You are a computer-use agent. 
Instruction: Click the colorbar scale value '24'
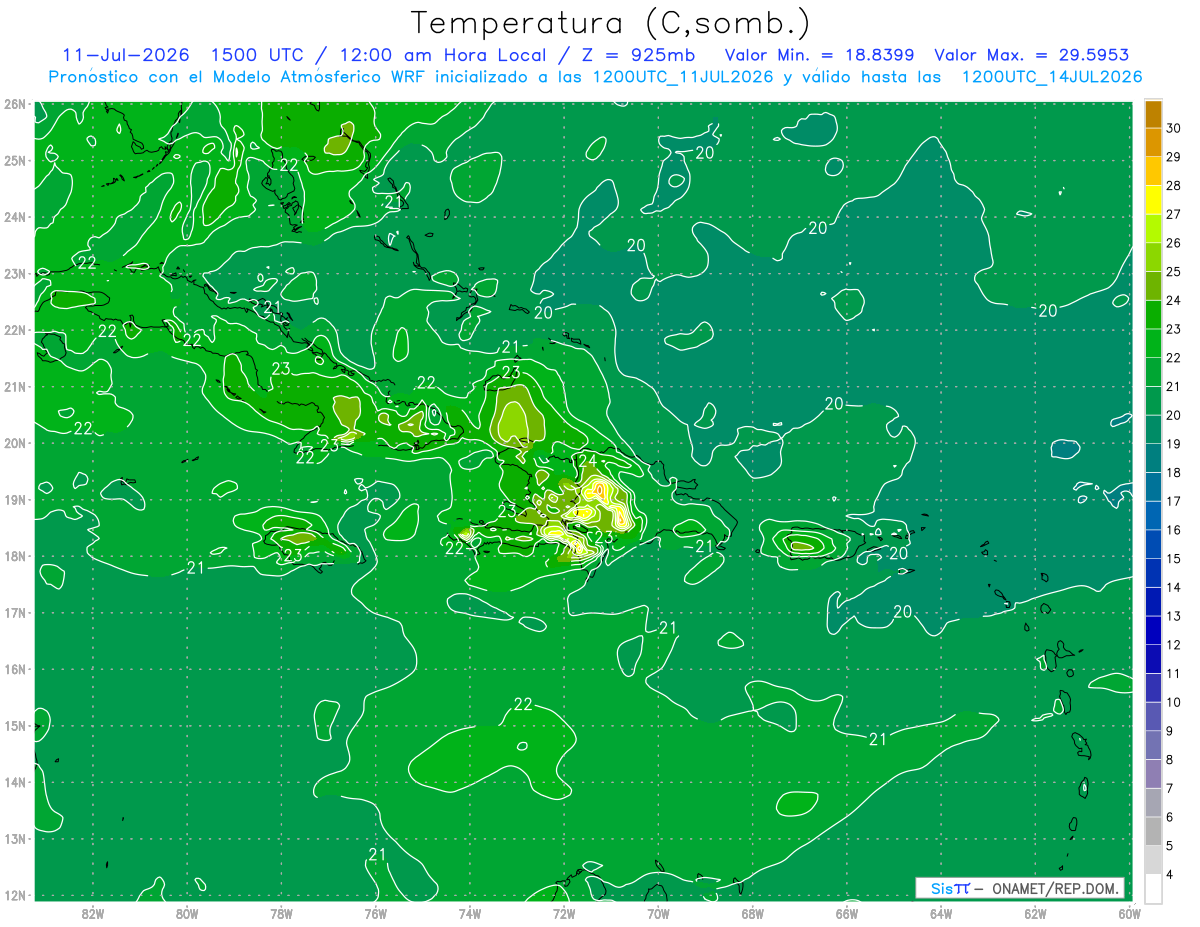1174,300
